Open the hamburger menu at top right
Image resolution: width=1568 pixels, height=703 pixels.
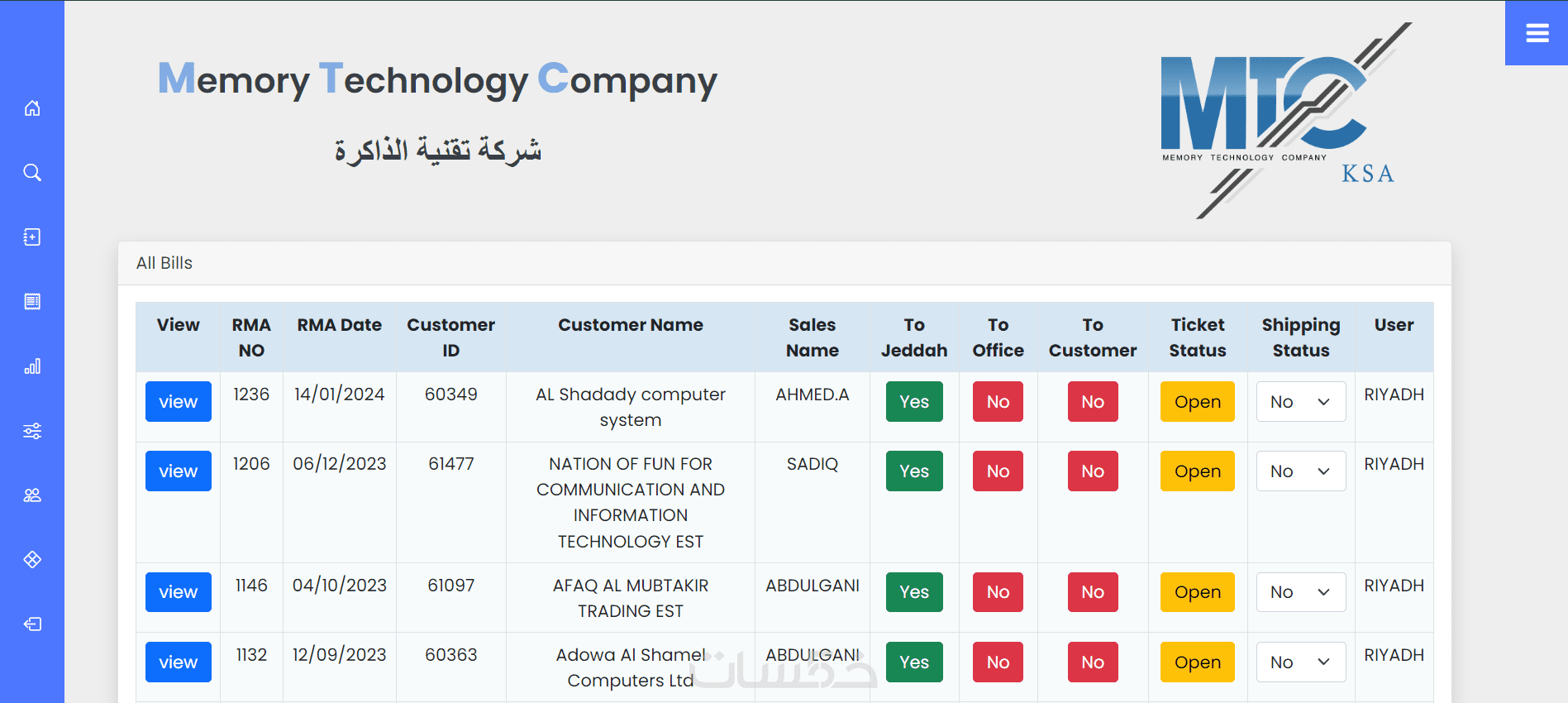click(1537, 33)
